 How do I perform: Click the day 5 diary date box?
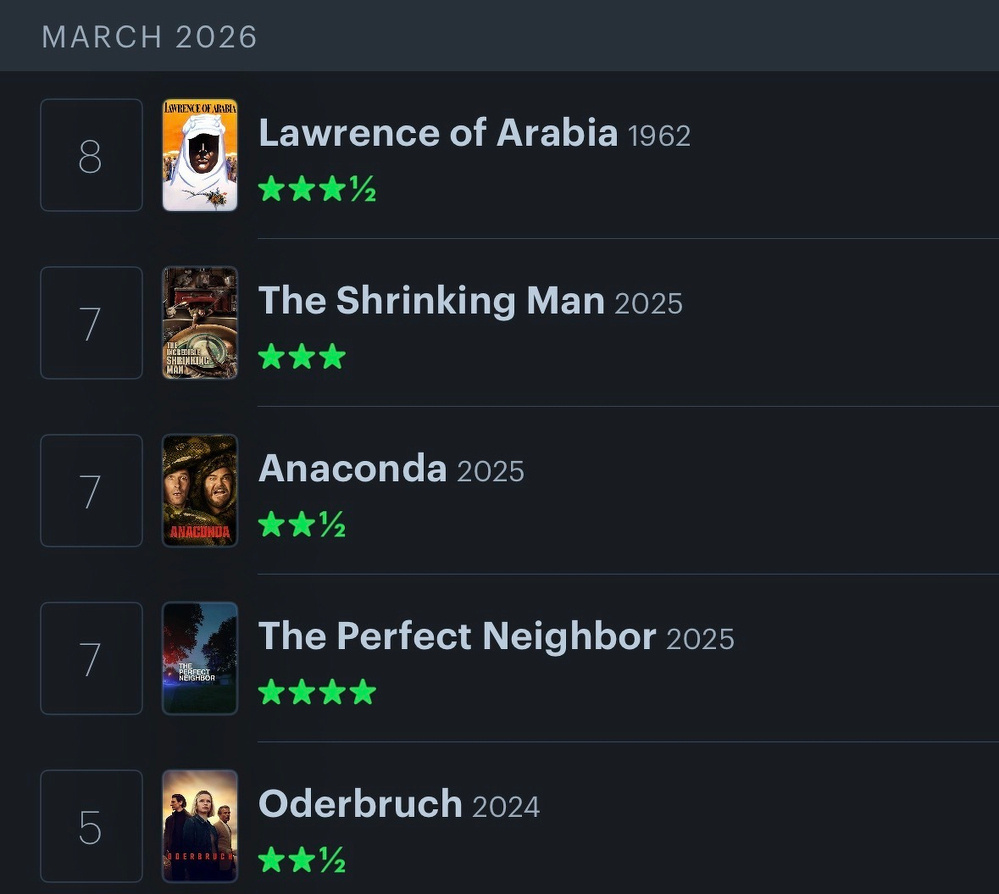91,826
